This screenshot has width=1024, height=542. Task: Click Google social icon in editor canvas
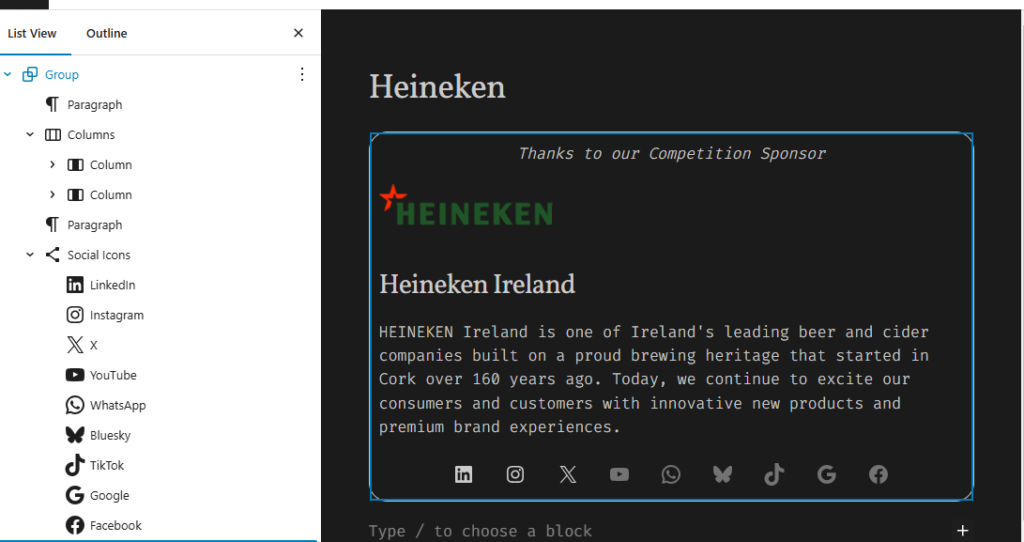click(x=827, y=475)
